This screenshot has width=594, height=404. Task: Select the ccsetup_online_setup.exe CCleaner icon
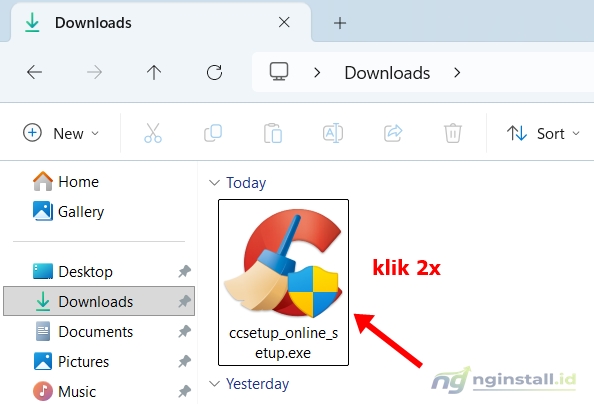[283, 263]
